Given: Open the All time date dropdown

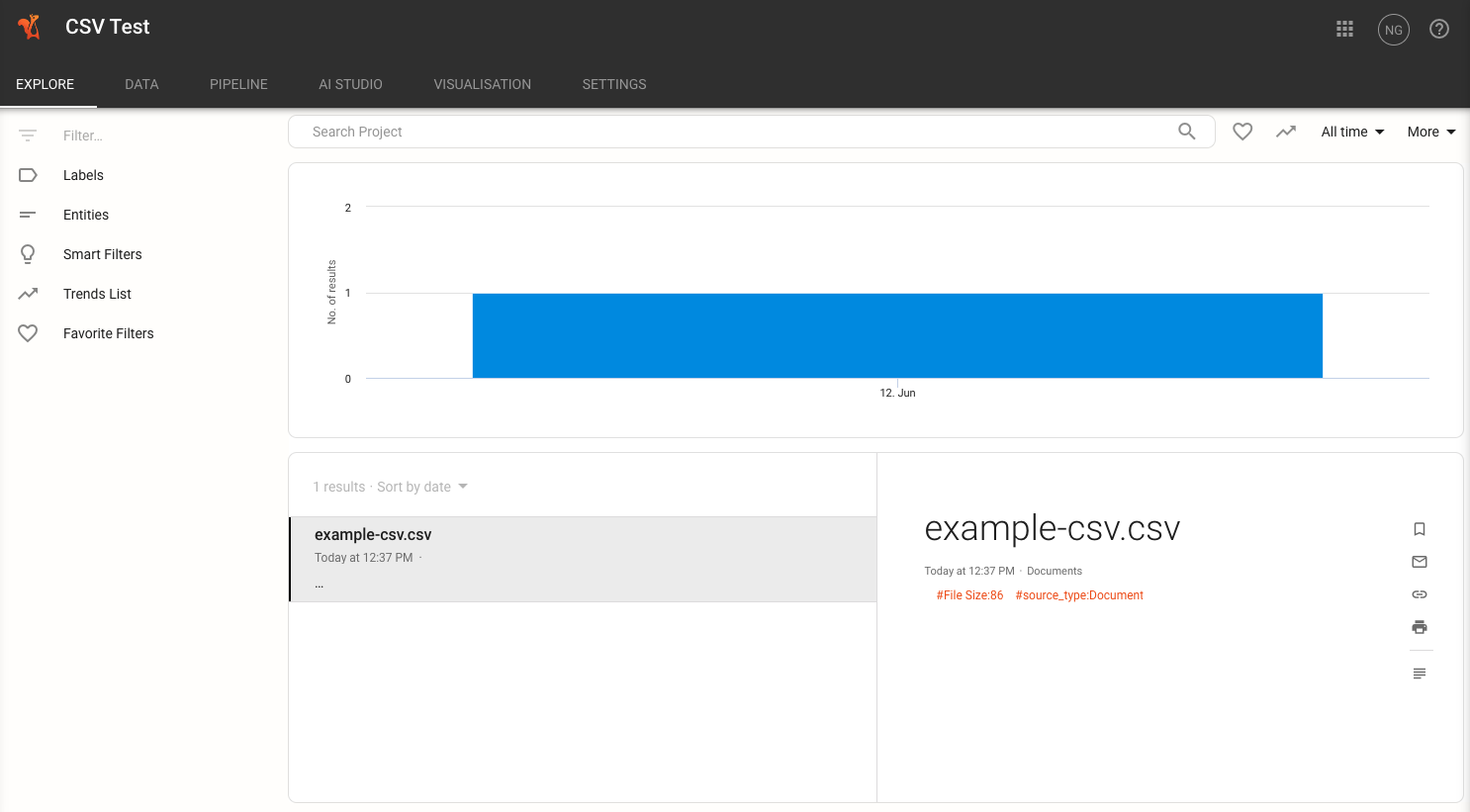Looking at the screenshot, I should 1352,132.
